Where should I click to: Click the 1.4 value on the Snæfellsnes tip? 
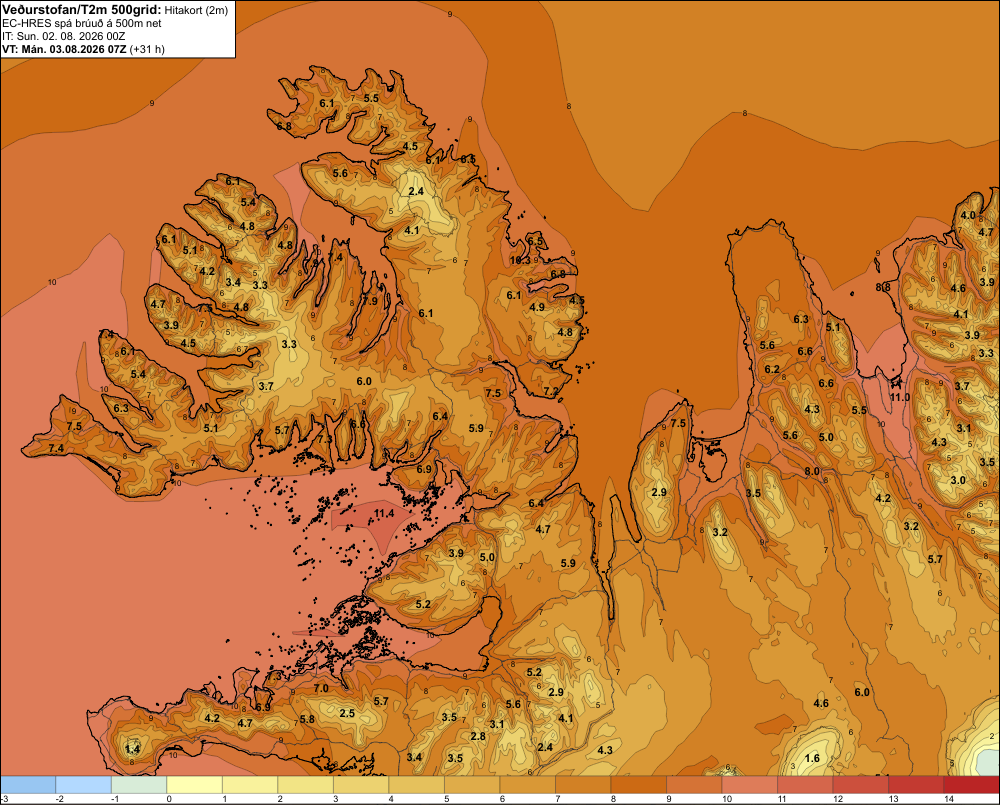(x=133, y=749)
